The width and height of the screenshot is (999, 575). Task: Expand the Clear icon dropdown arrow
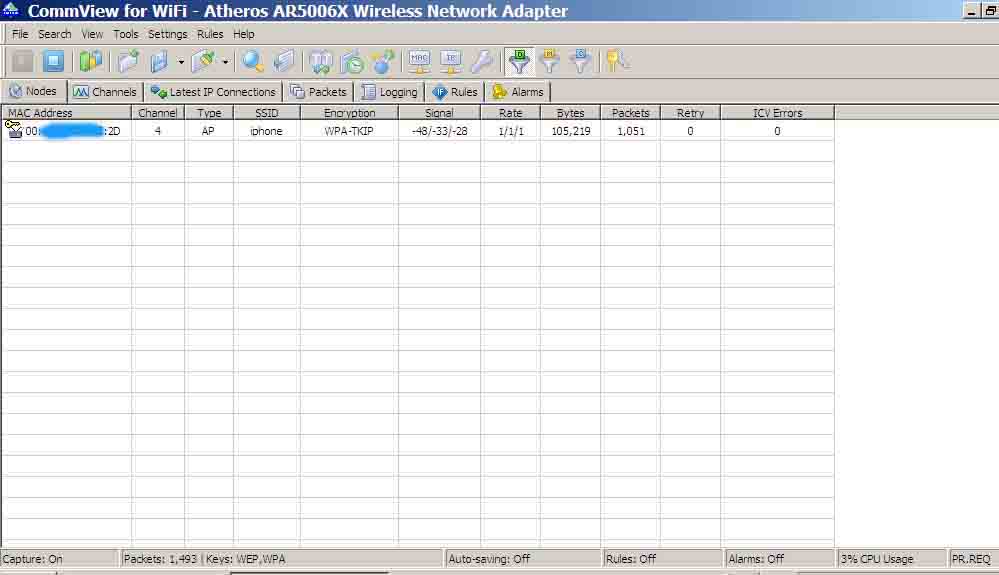click(226, 62)
